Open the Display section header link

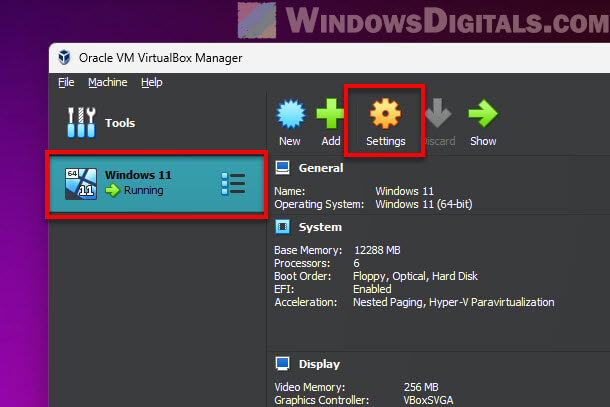319,364
